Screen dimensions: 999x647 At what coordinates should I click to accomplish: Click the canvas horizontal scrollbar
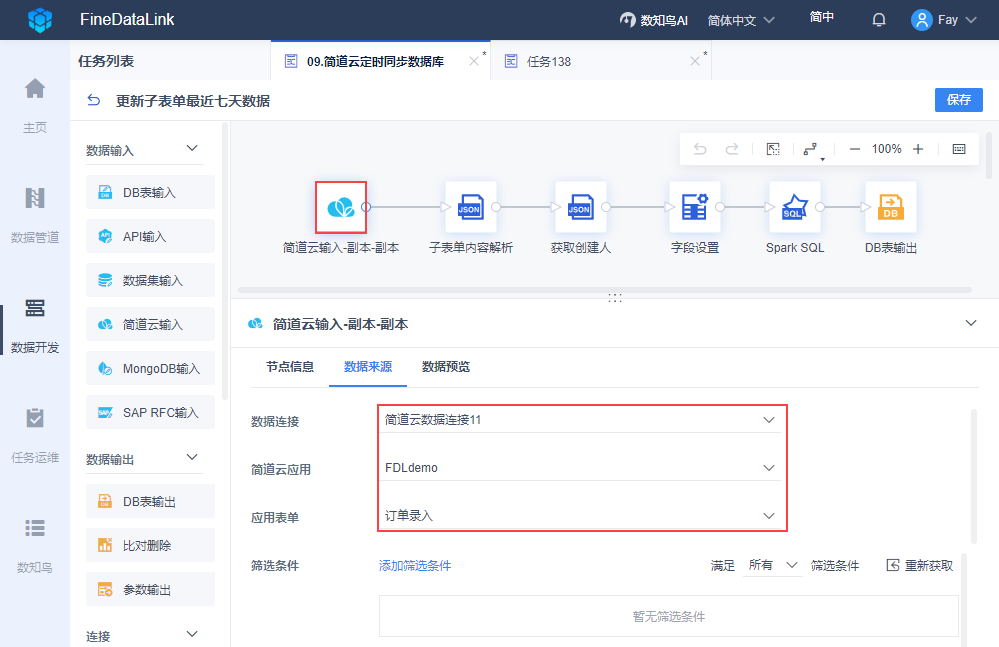[x=605, y=290]
